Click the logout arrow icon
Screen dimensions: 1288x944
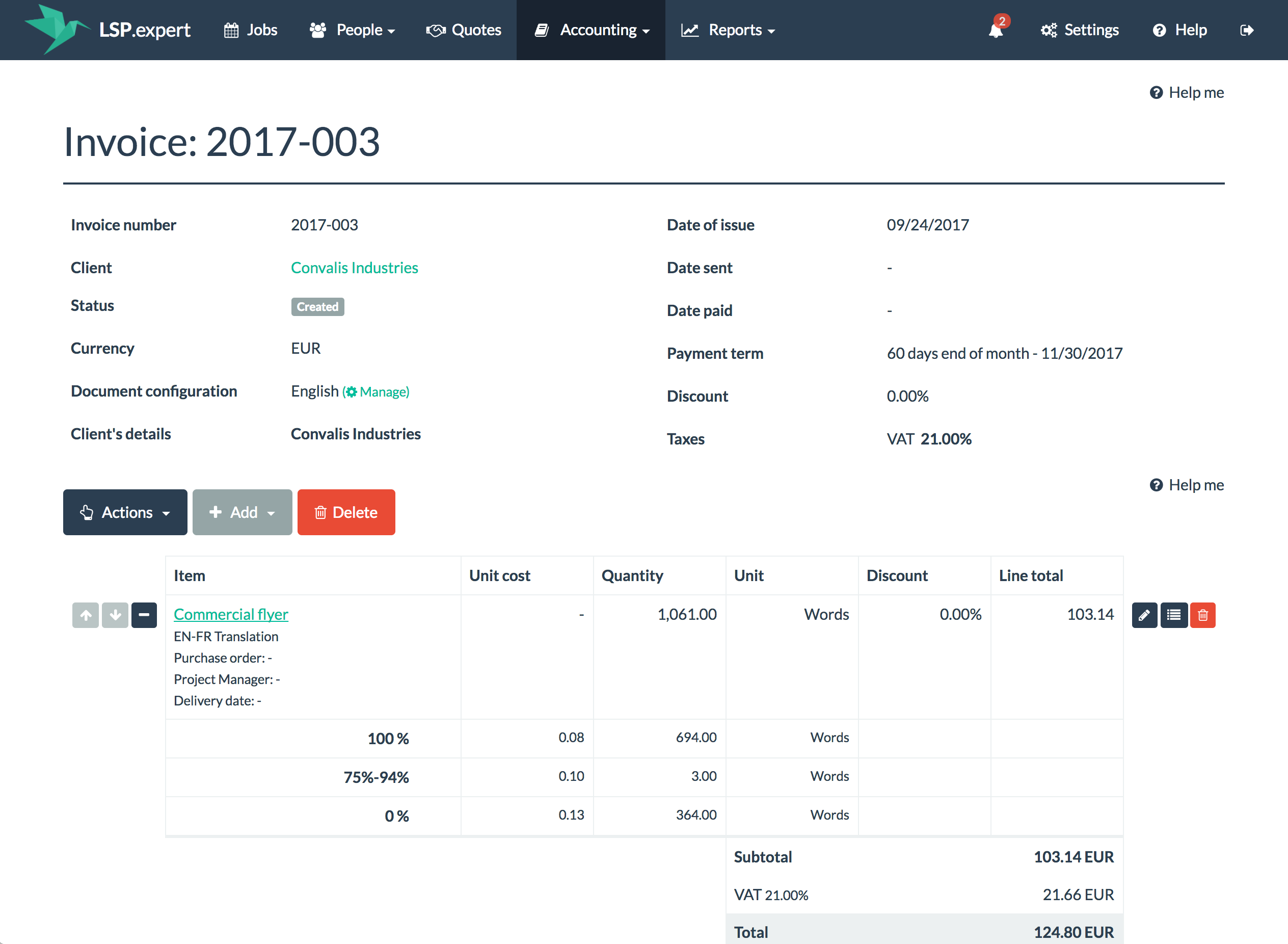click(x=1247, y=30)
